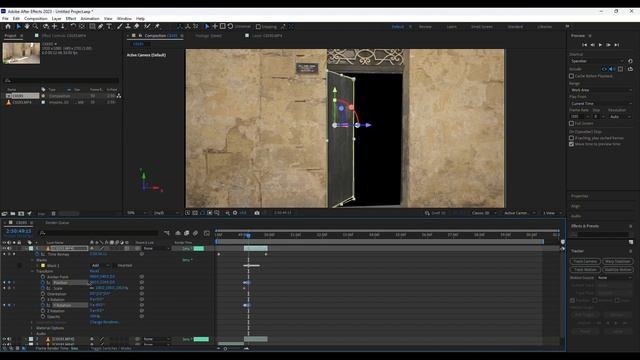Click Toggle Switches / Modes button
640x360 pixels.
[x=111, y=348]
